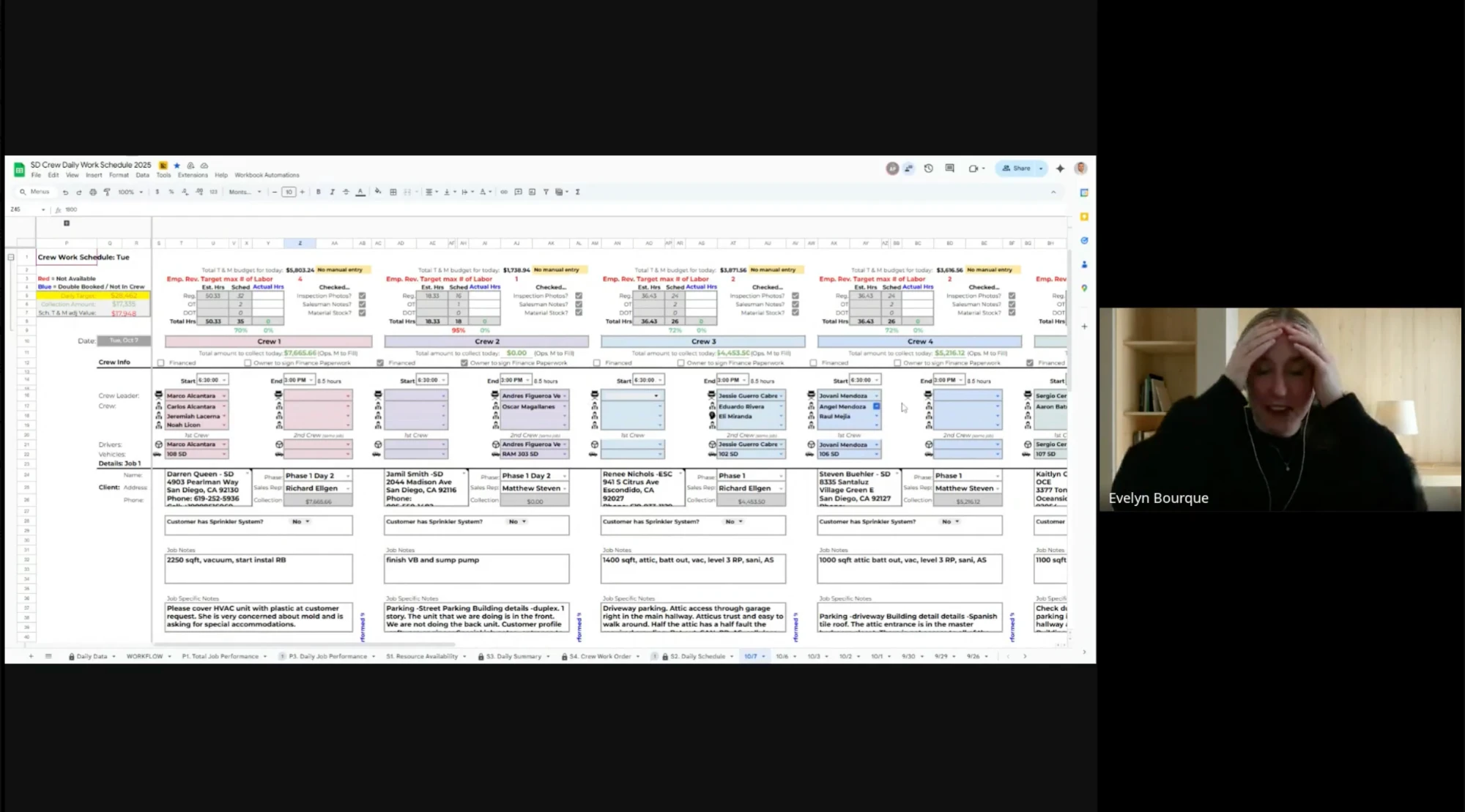Toggle bold formatting
Viewport: 1465px width, 812px height.
[318, 192]
